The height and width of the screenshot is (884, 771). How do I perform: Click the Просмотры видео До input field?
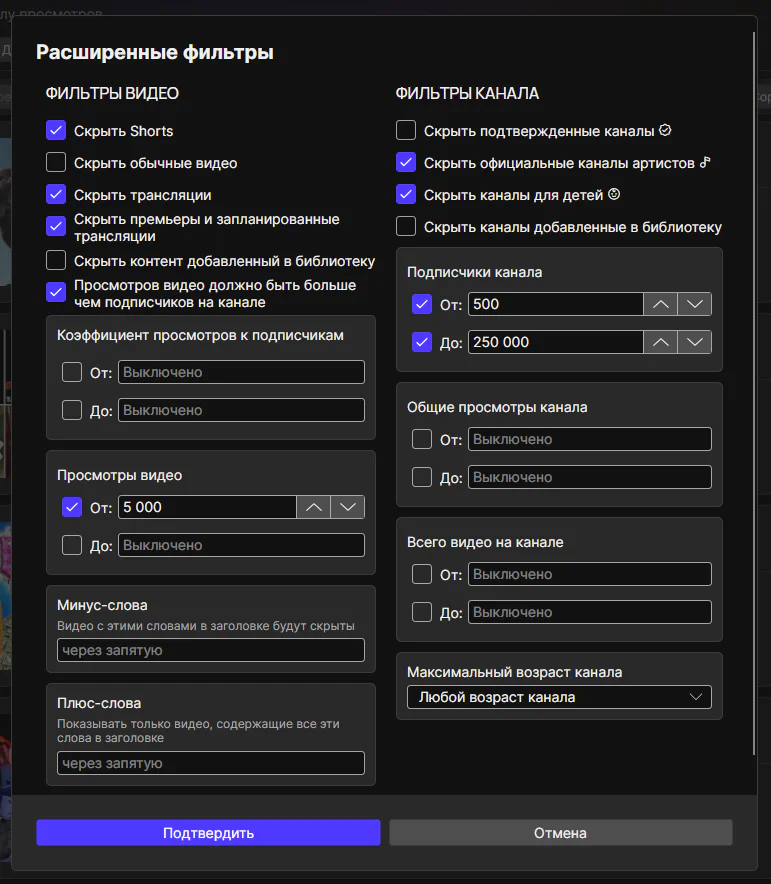(x=241, y=545)
